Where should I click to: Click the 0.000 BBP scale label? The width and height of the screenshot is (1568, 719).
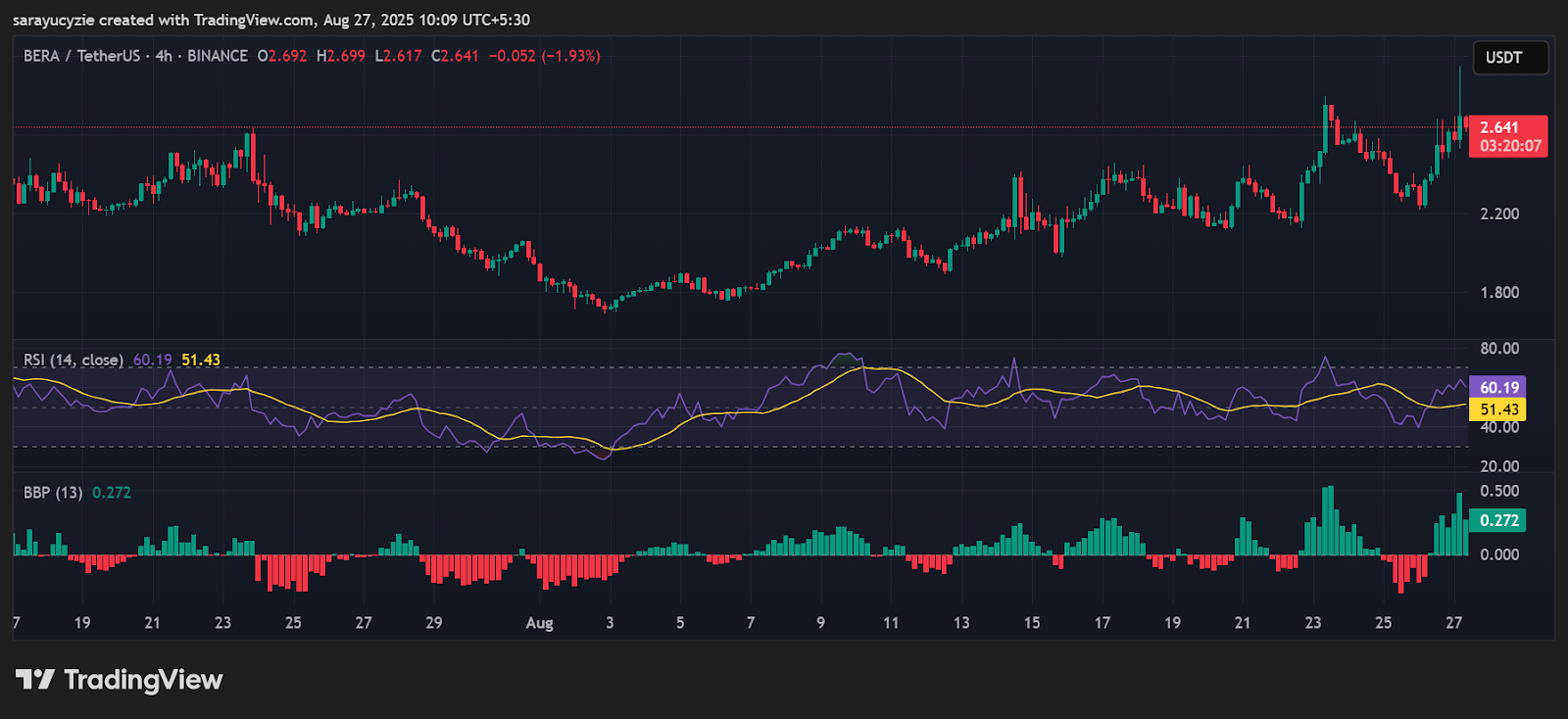pyautogui.click(x=1499, y=554)
